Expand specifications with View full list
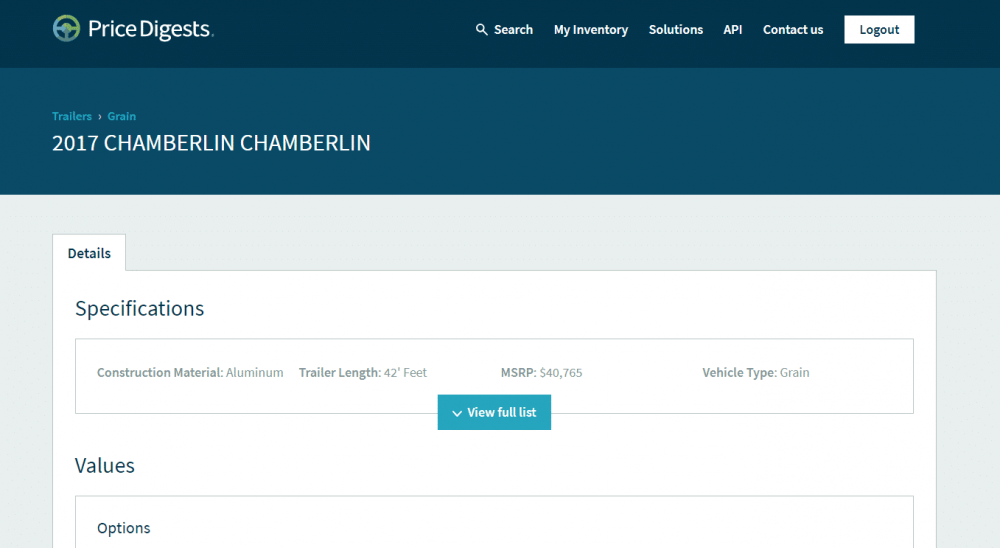 (x=494, y=412)
